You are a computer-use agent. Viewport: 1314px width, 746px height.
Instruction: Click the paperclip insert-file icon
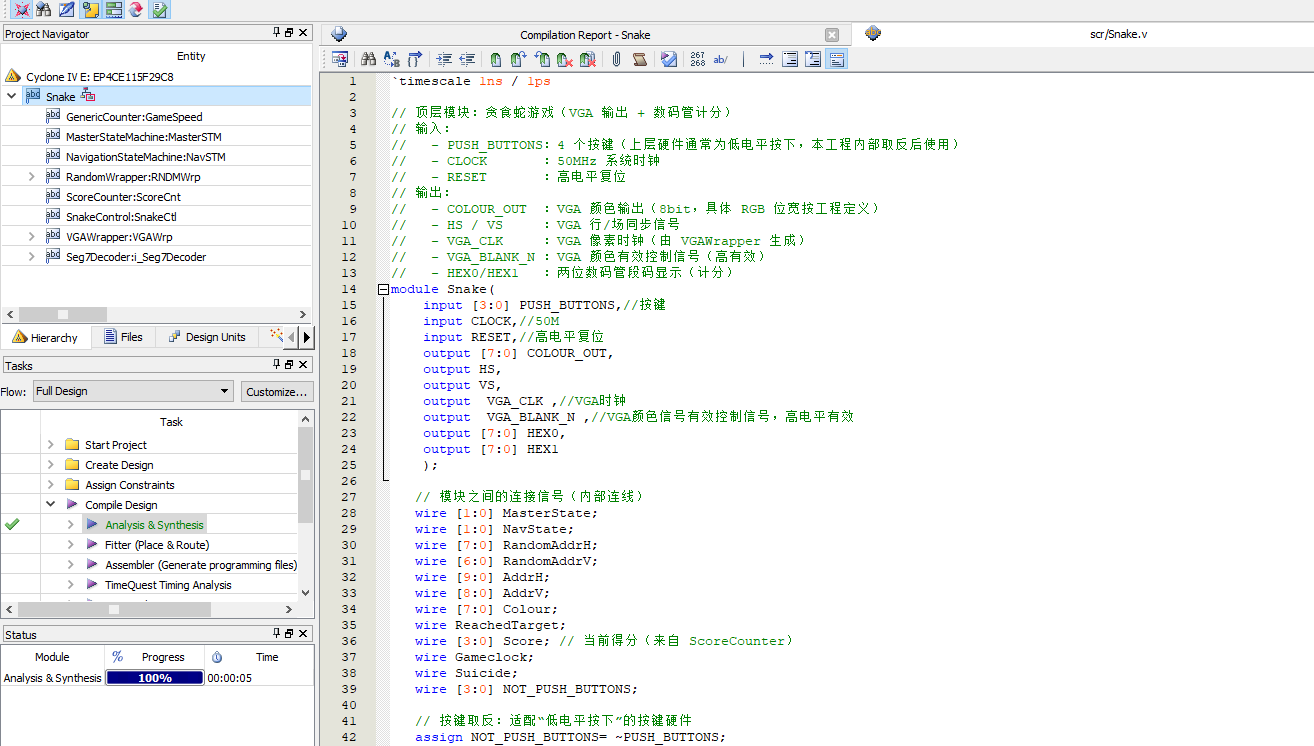click(x=617, y=59)
